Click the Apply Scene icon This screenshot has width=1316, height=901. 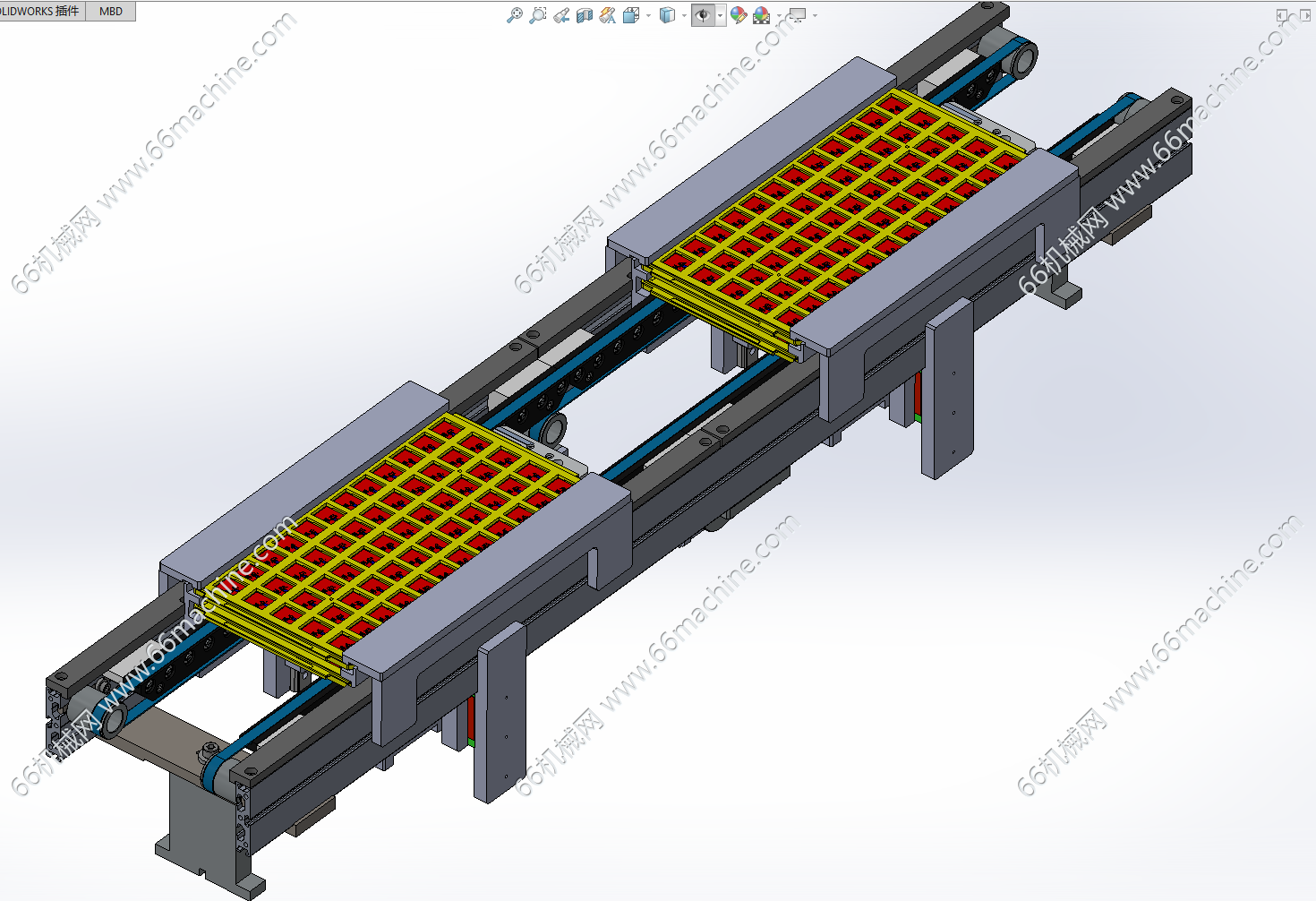pyautogui.click(x=761, y=15)
